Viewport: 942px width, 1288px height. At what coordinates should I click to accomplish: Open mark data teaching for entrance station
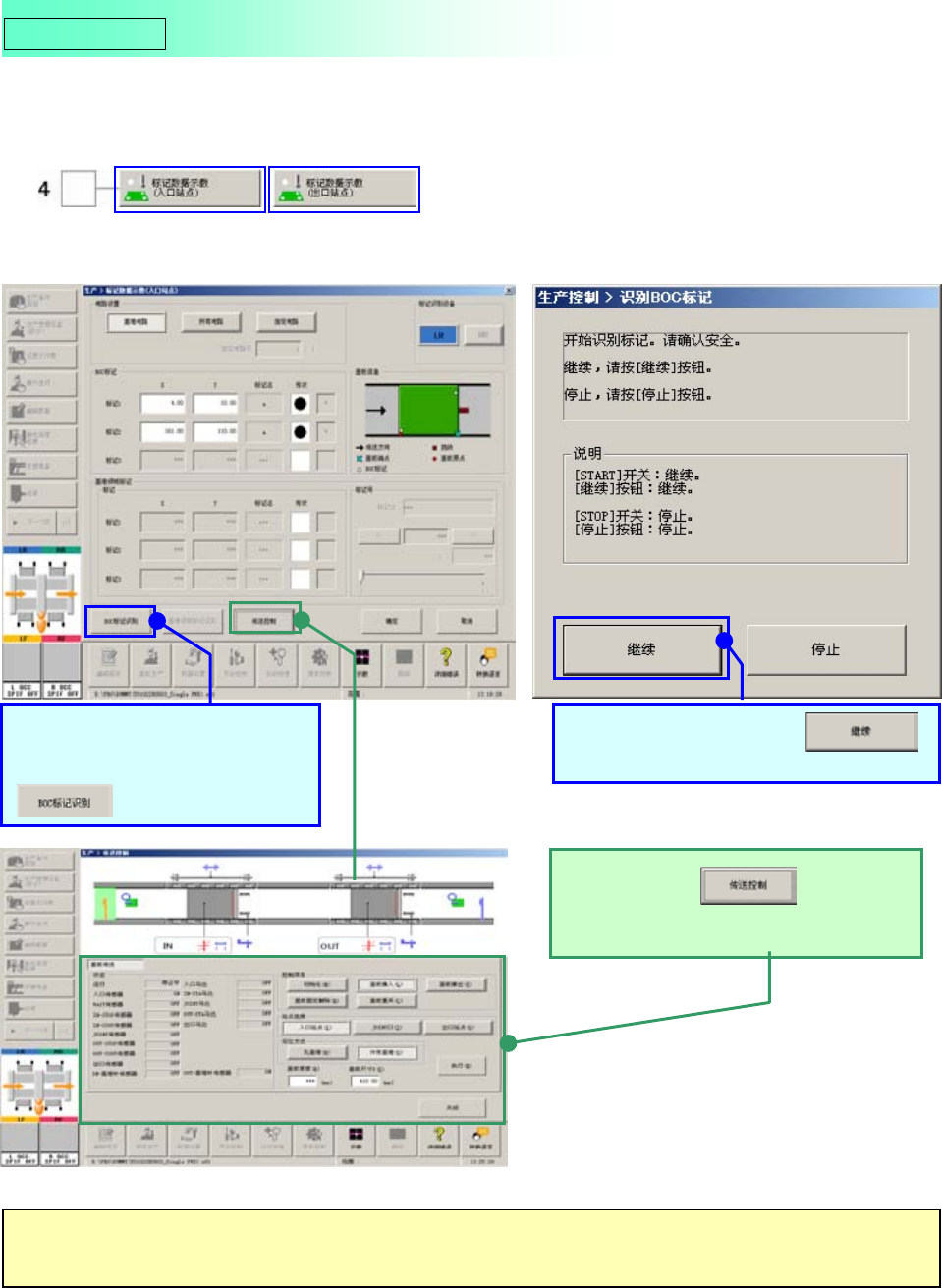[x=190, y=189]
